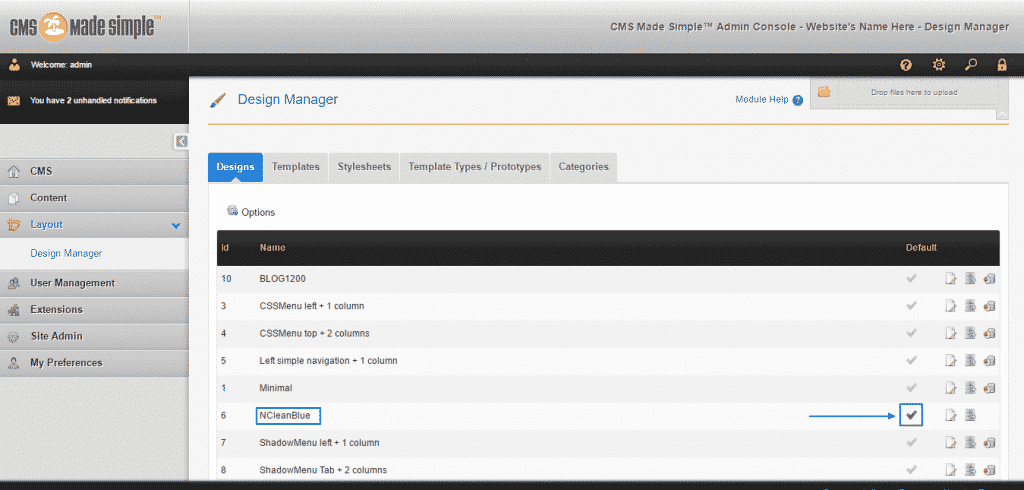This screenshot has height=490, width=1024.
Task: Open the help icon in top bar
Action: tap(905, 65)
